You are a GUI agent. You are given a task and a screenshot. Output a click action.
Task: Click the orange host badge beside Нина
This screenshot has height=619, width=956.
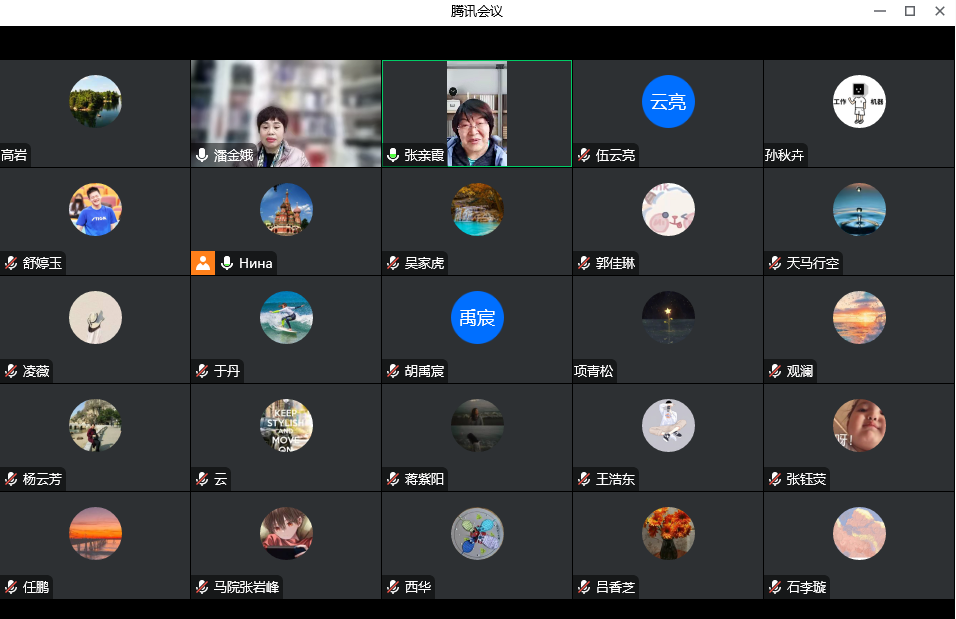click(x=203, y=263)
